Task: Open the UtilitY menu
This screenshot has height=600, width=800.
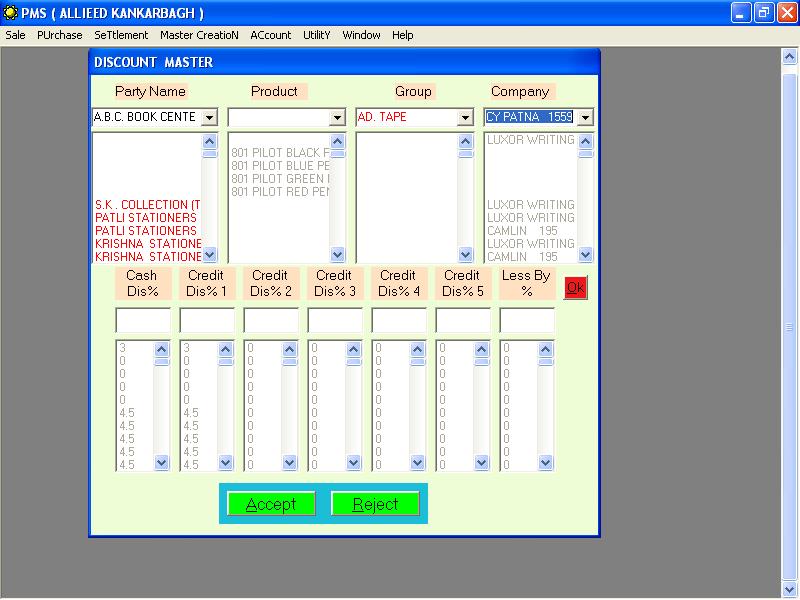Action: 316,35
